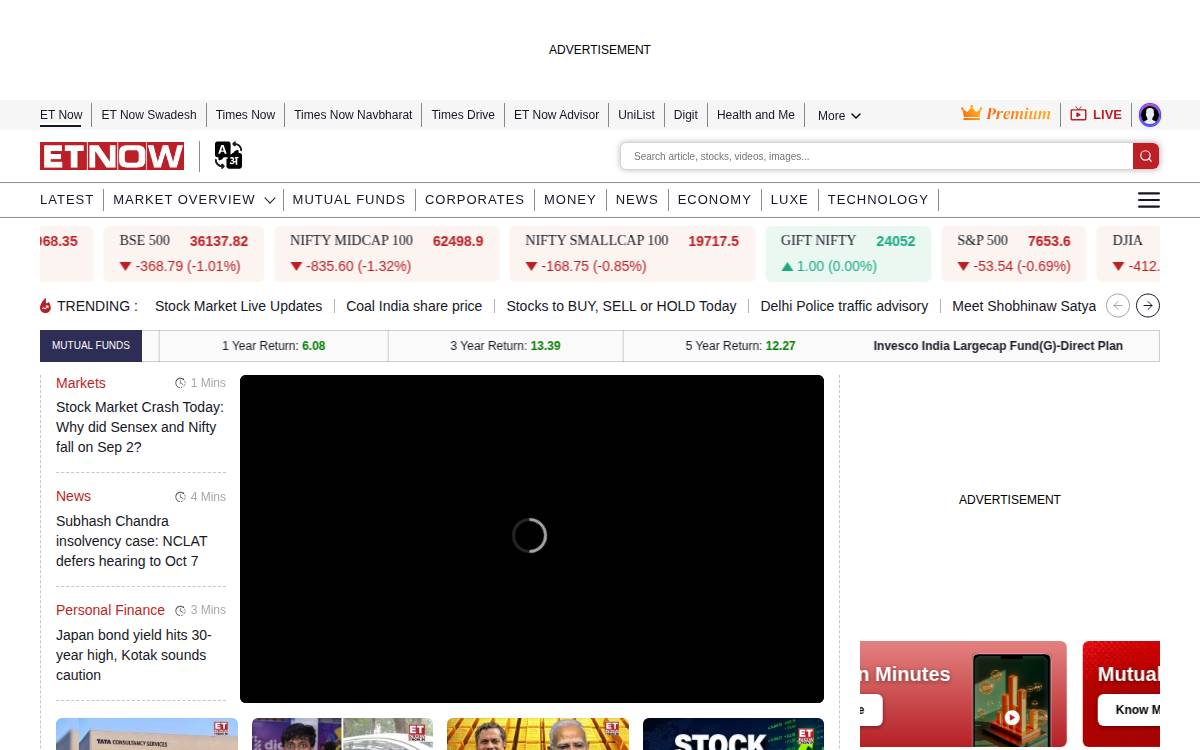This screenshot has height=750, width=1200.
Task: Open Stocks to BUY, SELL or HOLD Today
Action: pos(621,306)
